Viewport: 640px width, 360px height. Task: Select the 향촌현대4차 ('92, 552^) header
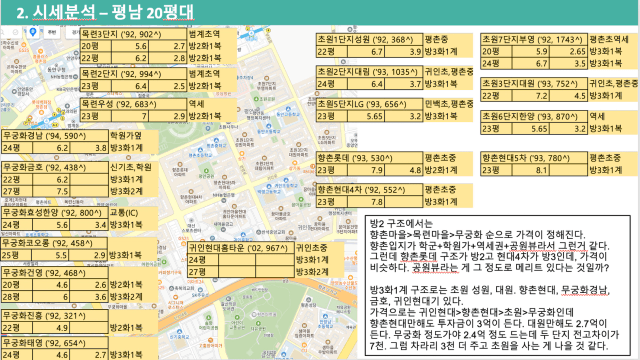pos(369,190)
